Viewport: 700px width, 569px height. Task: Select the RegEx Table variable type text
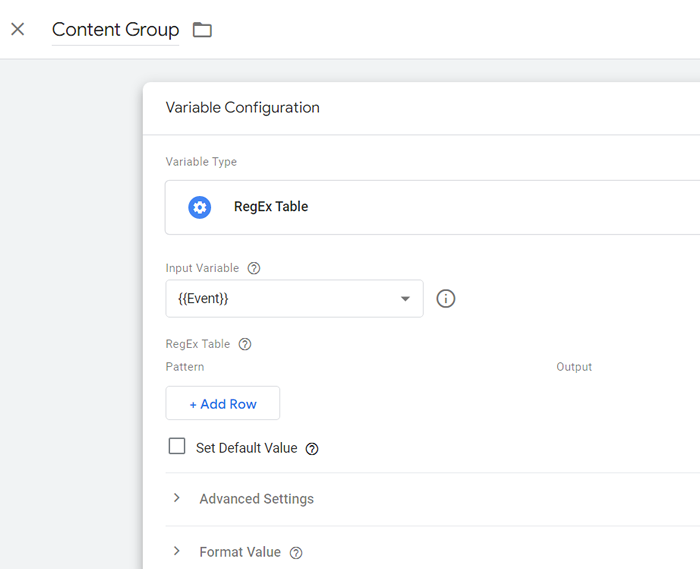tap(271, 207)
